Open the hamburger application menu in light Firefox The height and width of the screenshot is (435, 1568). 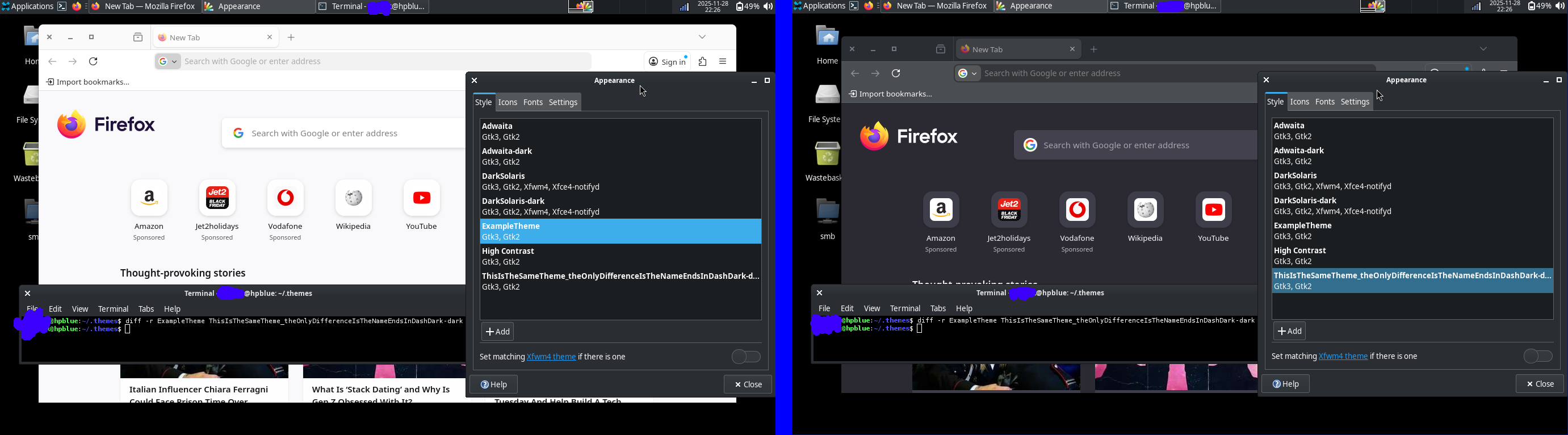pyautogui.click(x=724, y=61)
